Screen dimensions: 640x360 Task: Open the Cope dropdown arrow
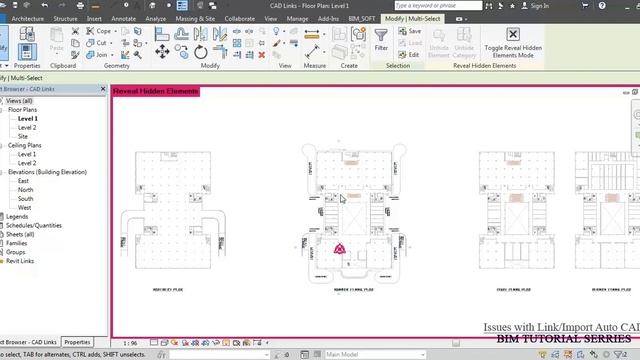pyautogui.click(x=116, y=31)
